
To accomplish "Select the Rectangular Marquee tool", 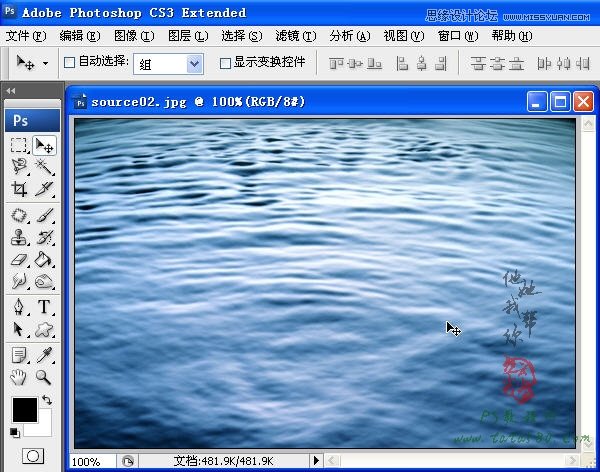I will click(x=19, y=145).
